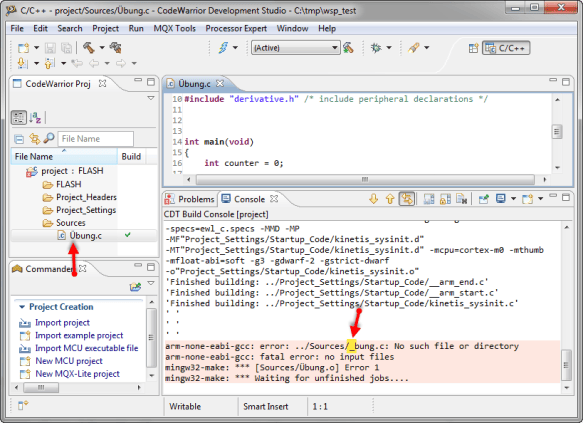Screen dimensions: 583x423
Task: Click the Build hammer icon
Action: pyautogui.click(x=88, y=48)
